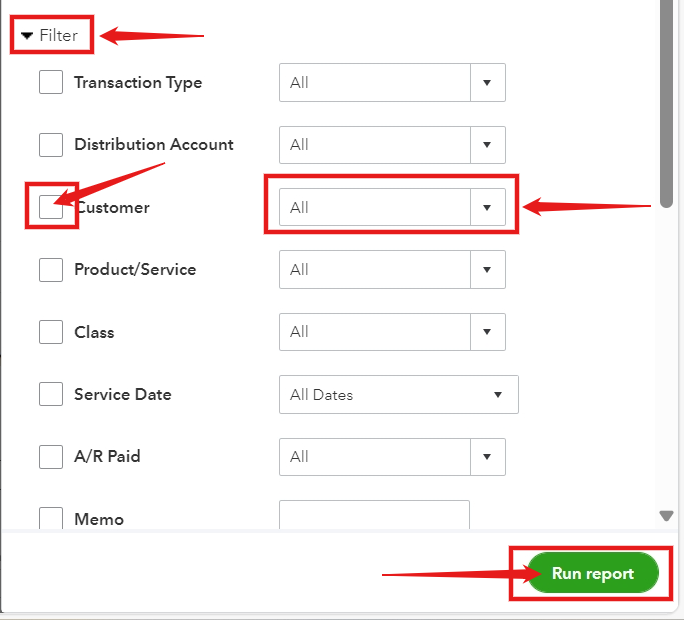This screenshot has height=620, width=684.
Task: Check the Service Date checkbox
Action: click(x=51, y=394)
